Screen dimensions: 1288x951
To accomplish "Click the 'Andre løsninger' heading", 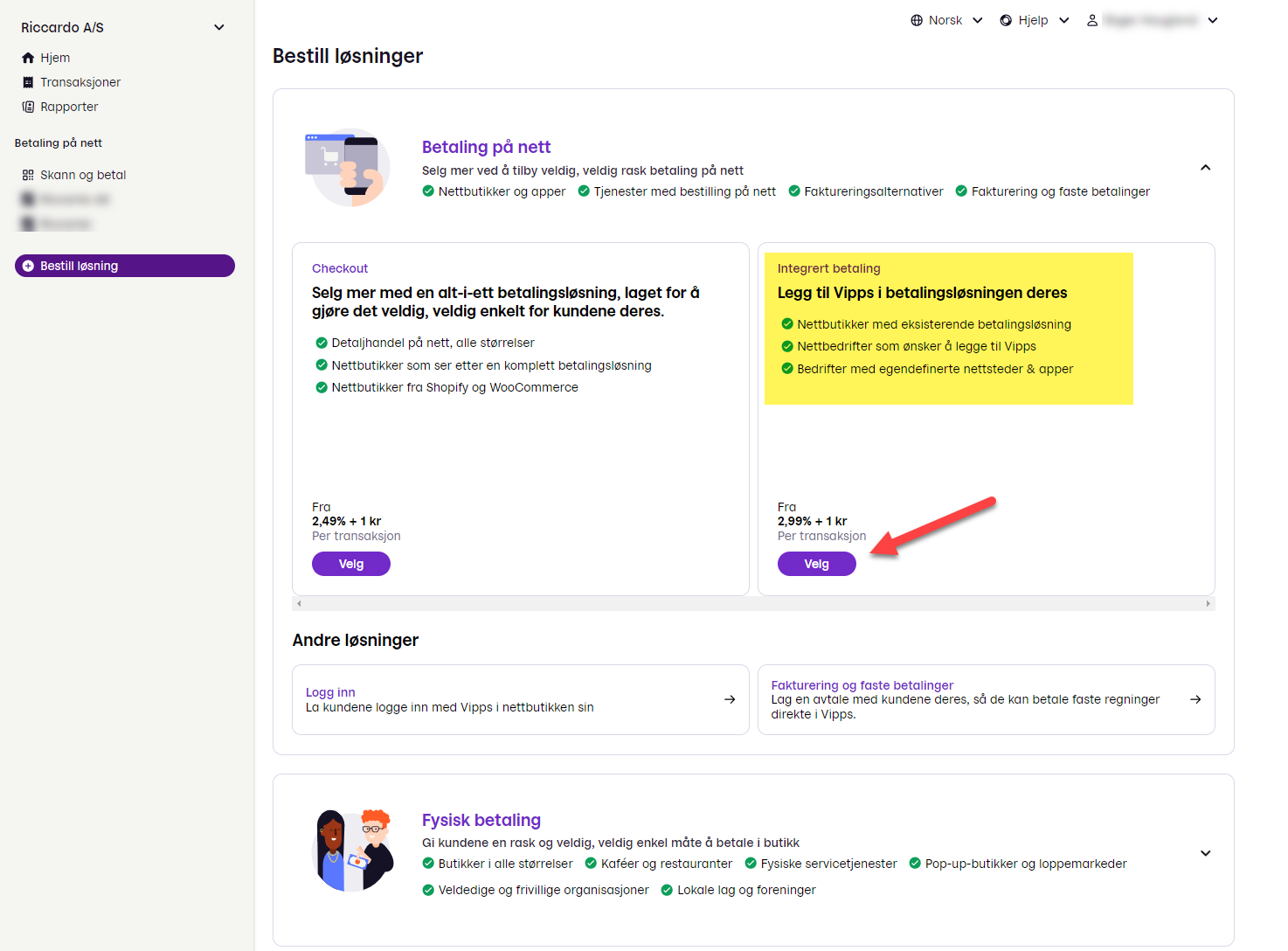I will 356,640.
